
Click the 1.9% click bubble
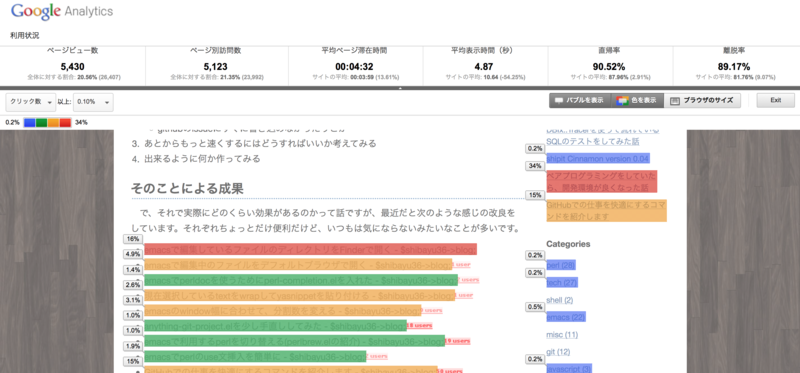click(x=133, y=346)
